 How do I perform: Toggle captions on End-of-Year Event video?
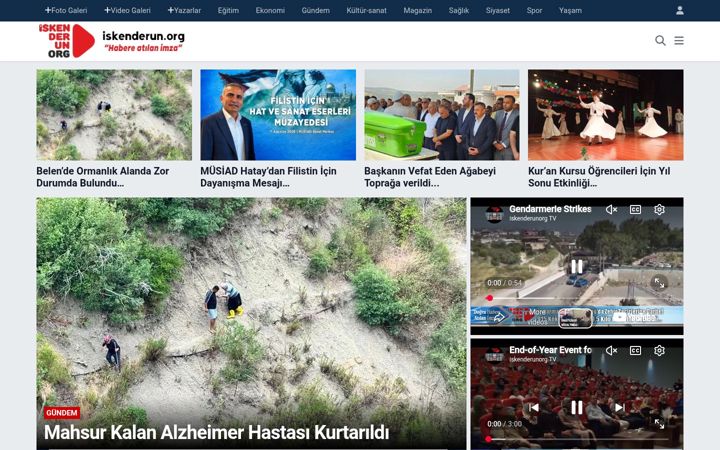click(x=635, y=350)
